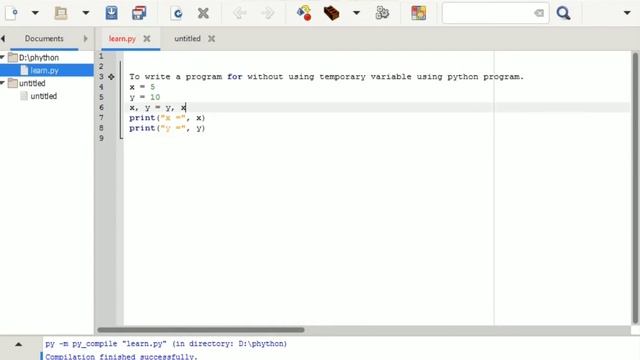Reload the current file
The height and width of the screenshot is (360, 640).
[177, 13]
